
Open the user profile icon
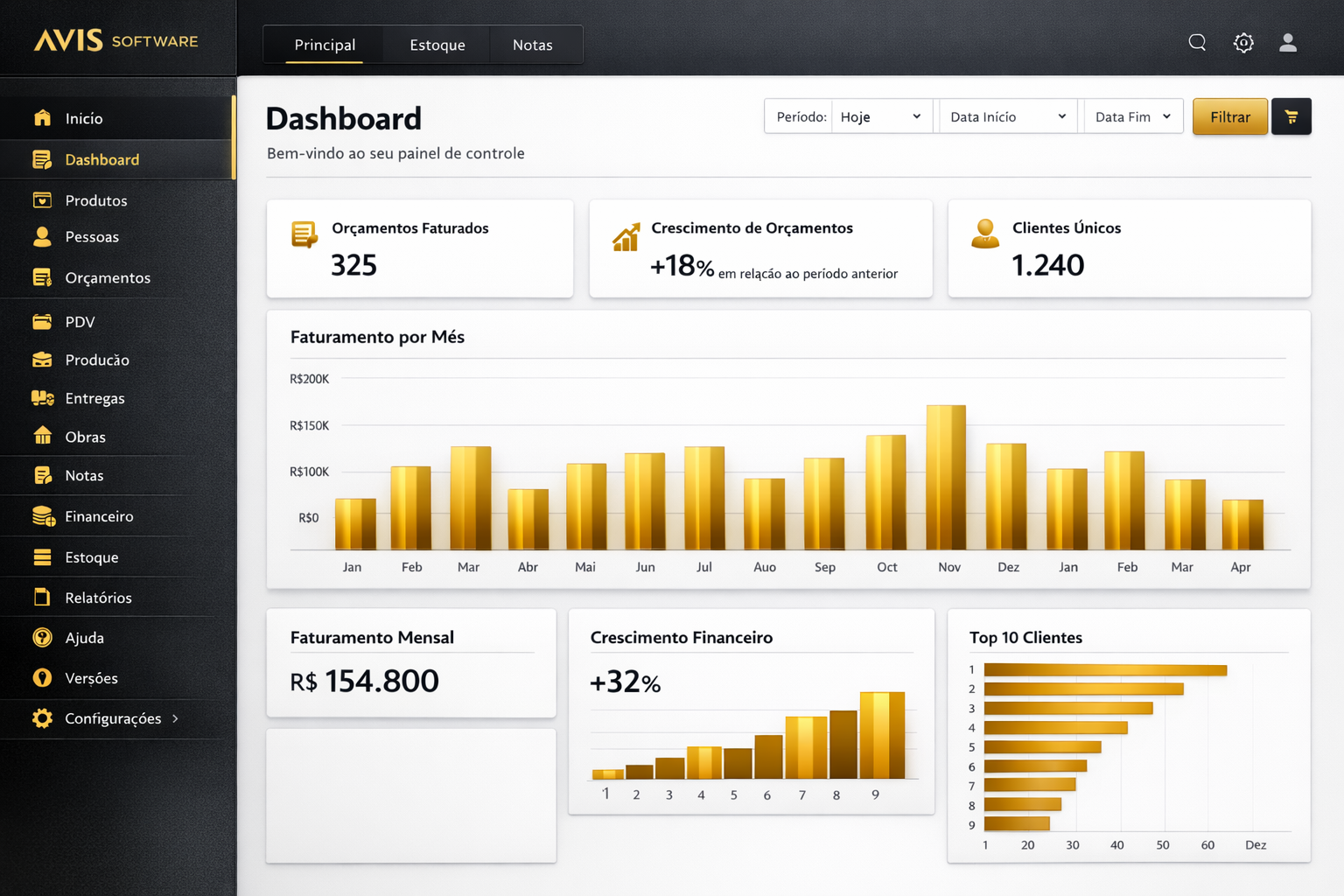pos(1287,43)
